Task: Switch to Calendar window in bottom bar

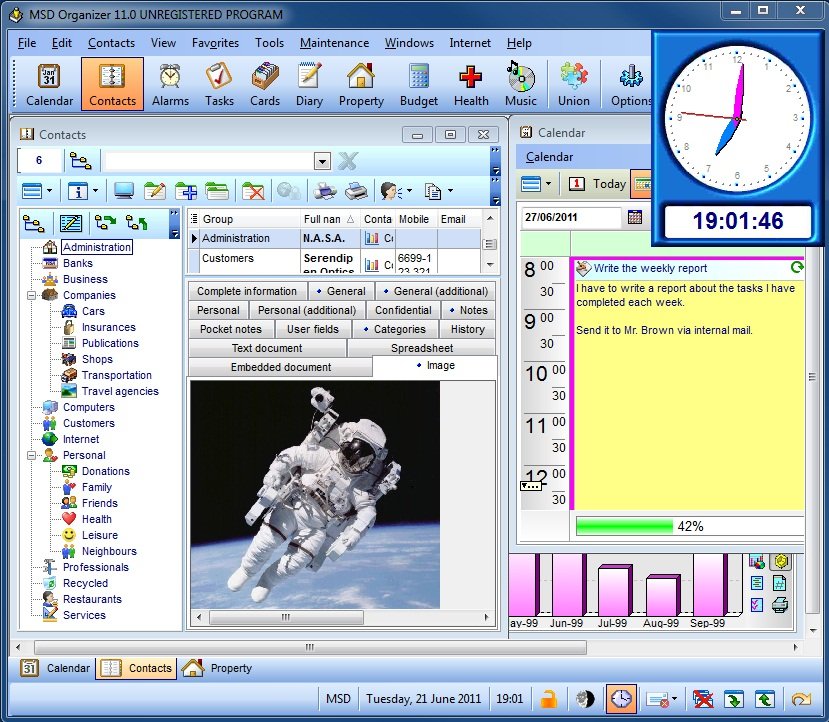Action: click(55, 668)
